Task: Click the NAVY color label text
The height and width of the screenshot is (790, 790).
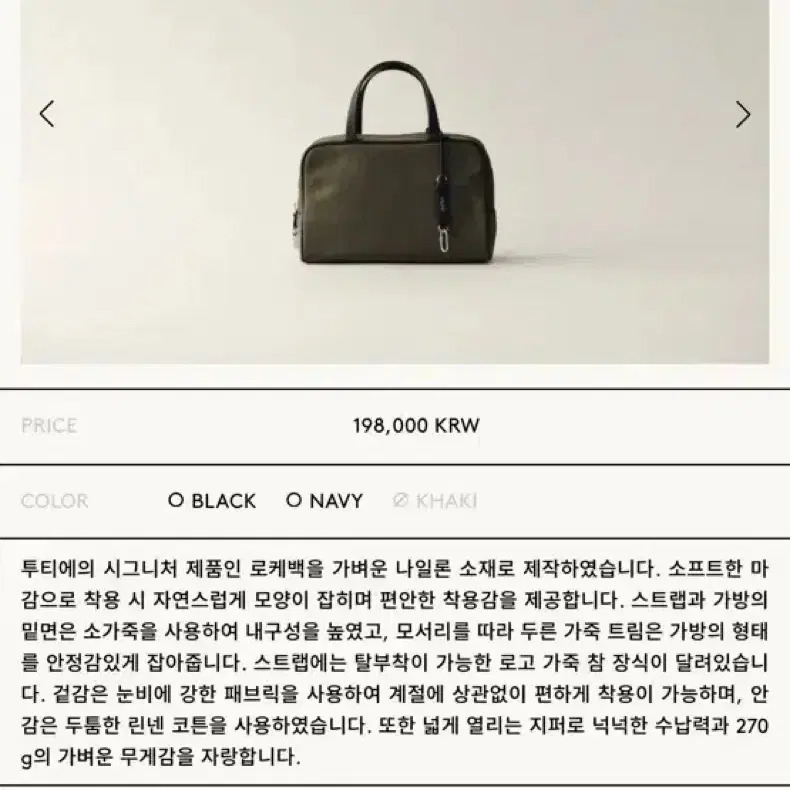Action: click(x=336, y=501)
